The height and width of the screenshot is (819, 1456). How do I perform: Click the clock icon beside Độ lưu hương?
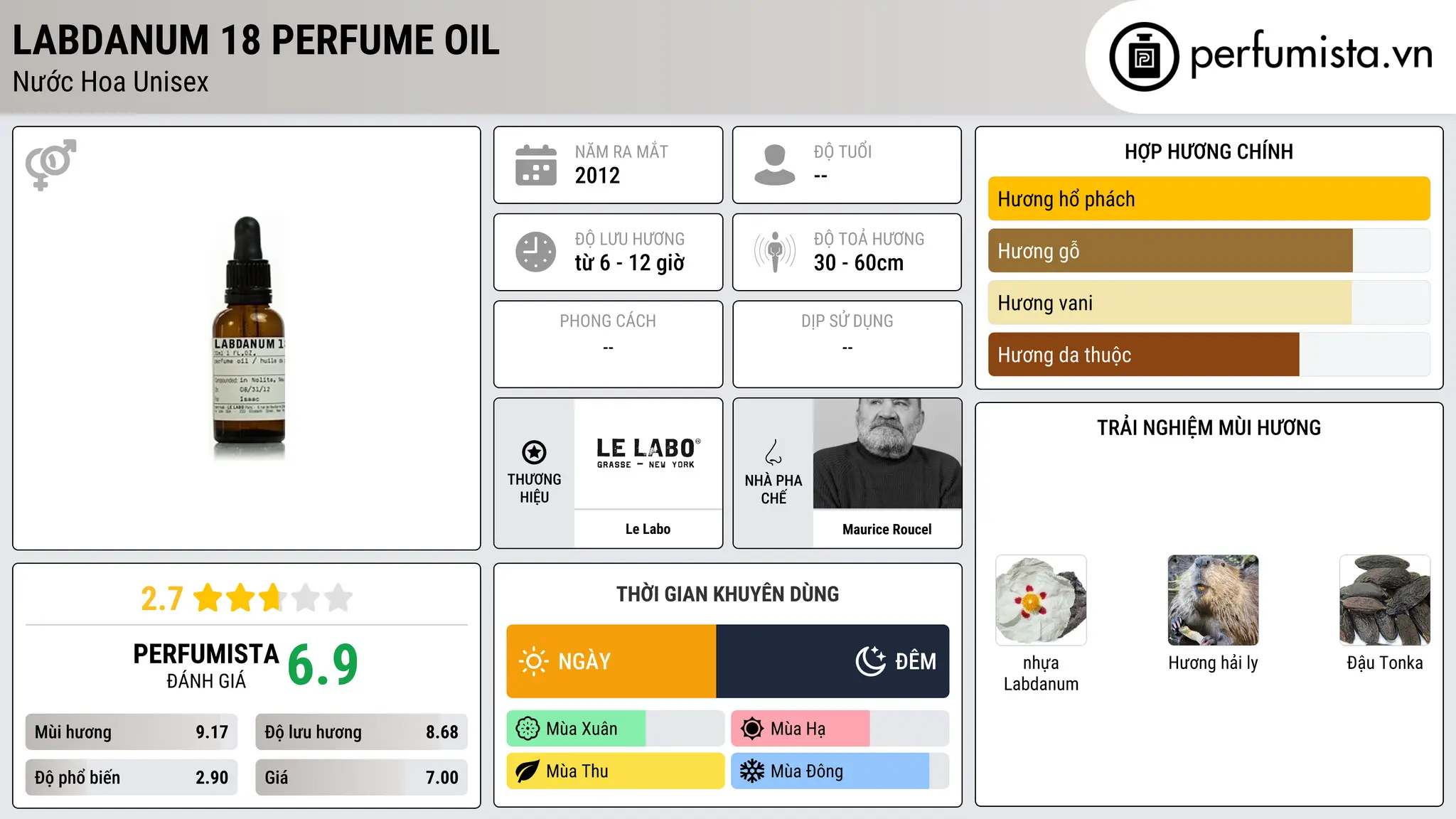pyautogui.click(x=536, y=252)
